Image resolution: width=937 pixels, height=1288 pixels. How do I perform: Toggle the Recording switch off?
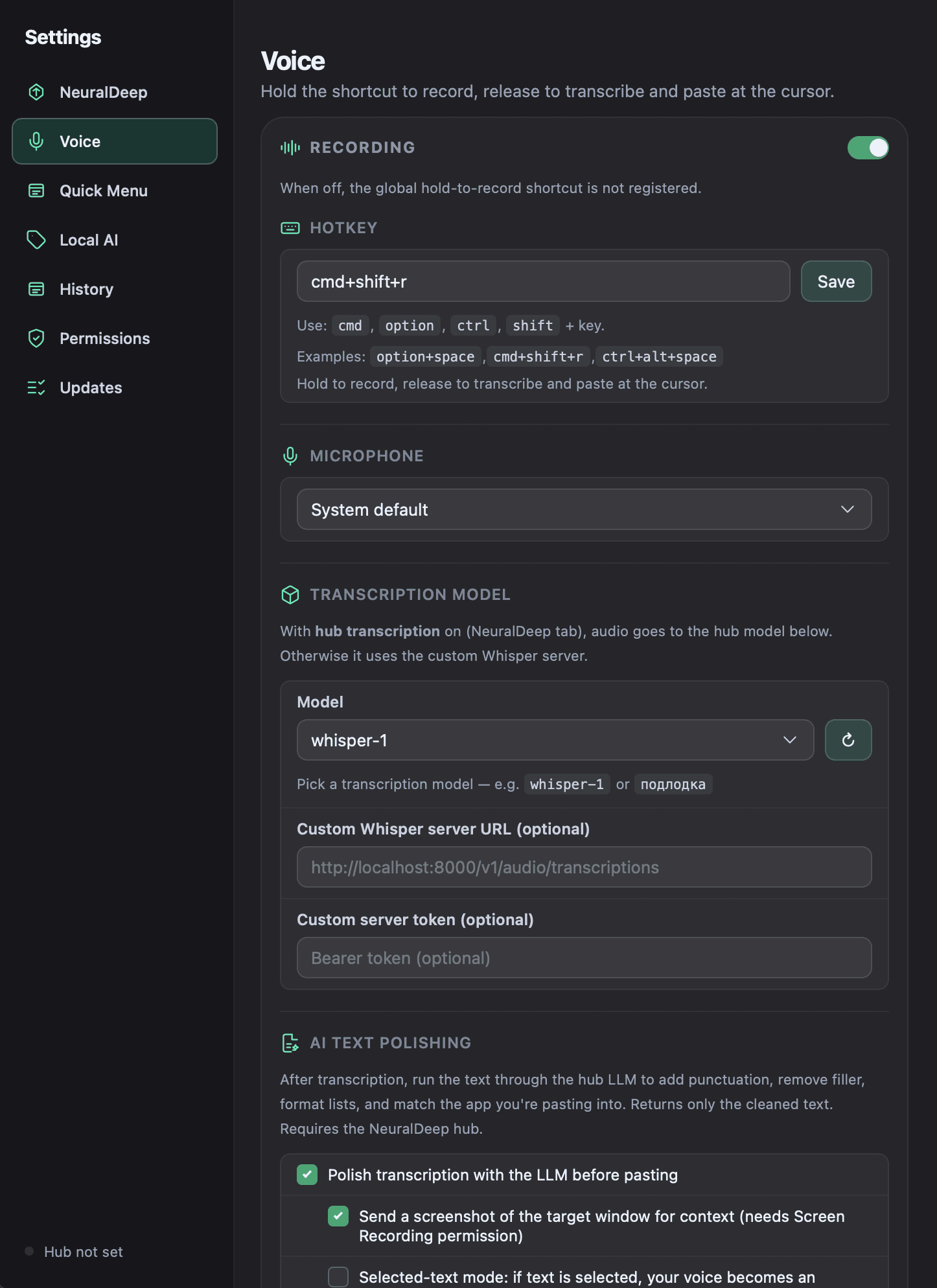pyautogui.click(x=868, y=148)
